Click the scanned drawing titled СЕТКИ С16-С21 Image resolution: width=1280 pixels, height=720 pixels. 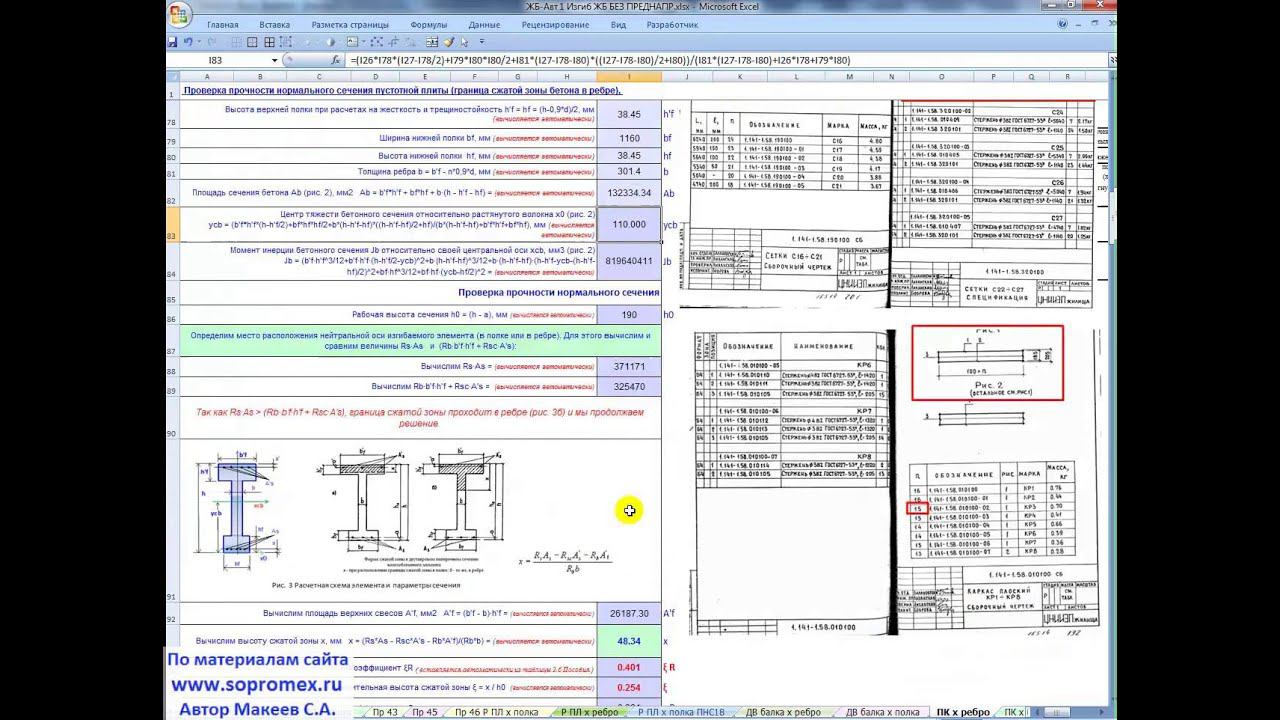[783, 200]
